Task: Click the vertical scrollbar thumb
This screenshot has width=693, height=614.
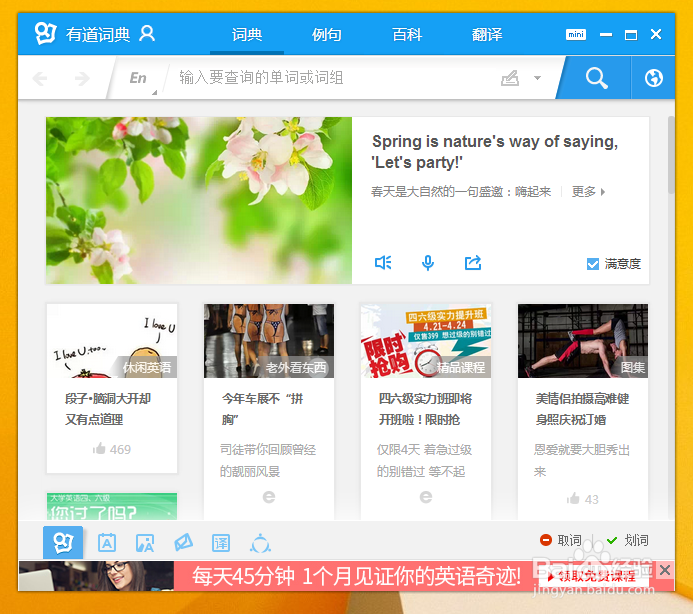Action: click(x=671, y=155)
